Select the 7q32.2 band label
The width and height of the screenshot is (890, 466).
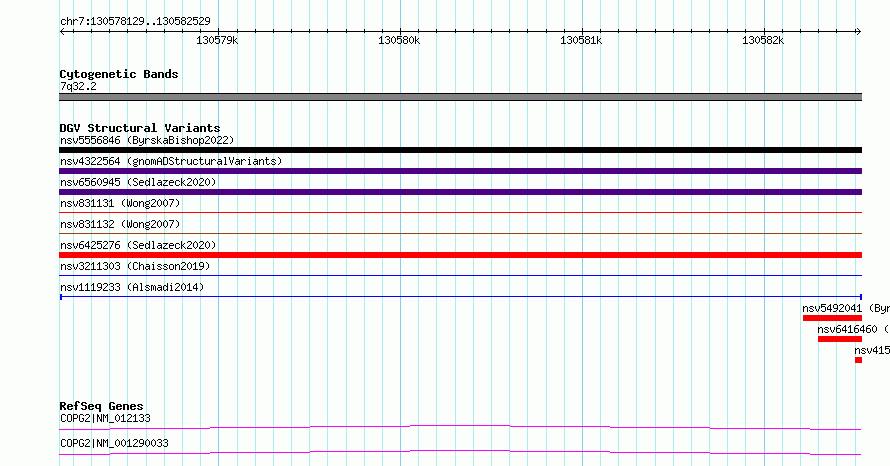pos(78,86)
